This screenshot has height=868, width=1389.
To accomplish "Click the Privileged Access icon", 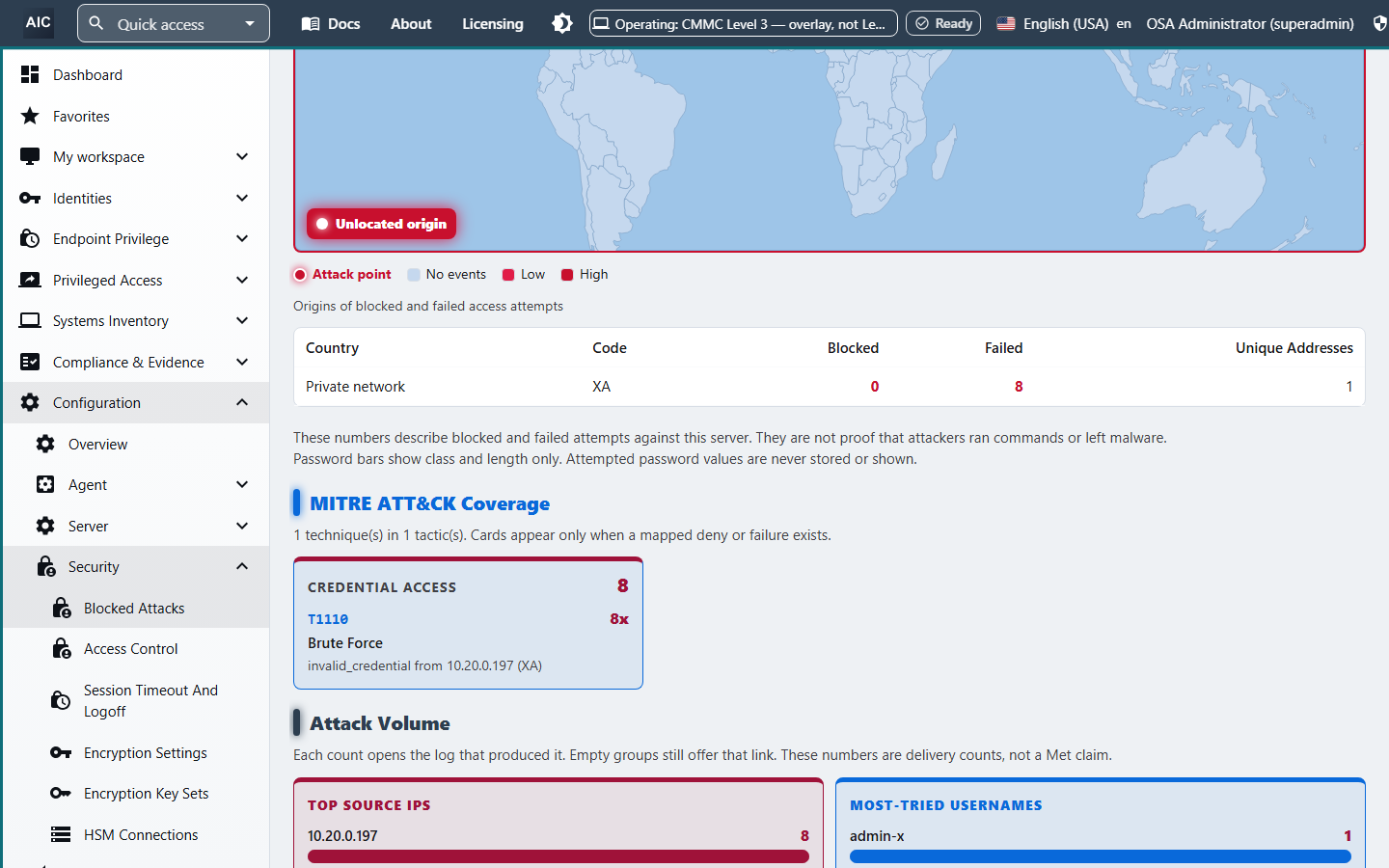I will [x=30, y=280].
